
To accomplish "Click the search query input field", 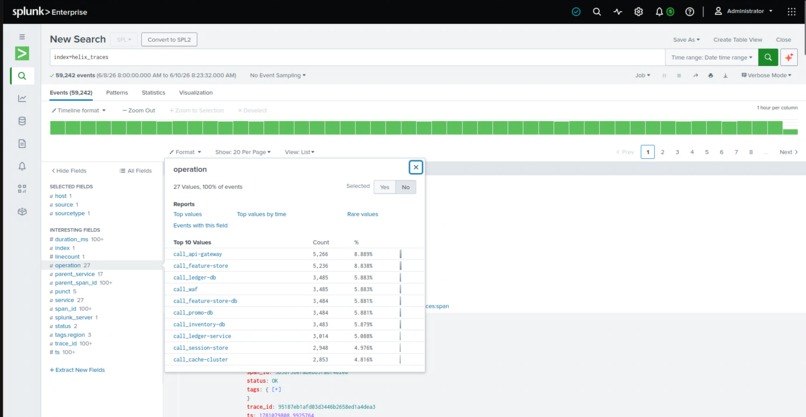I will pos(357,58).
